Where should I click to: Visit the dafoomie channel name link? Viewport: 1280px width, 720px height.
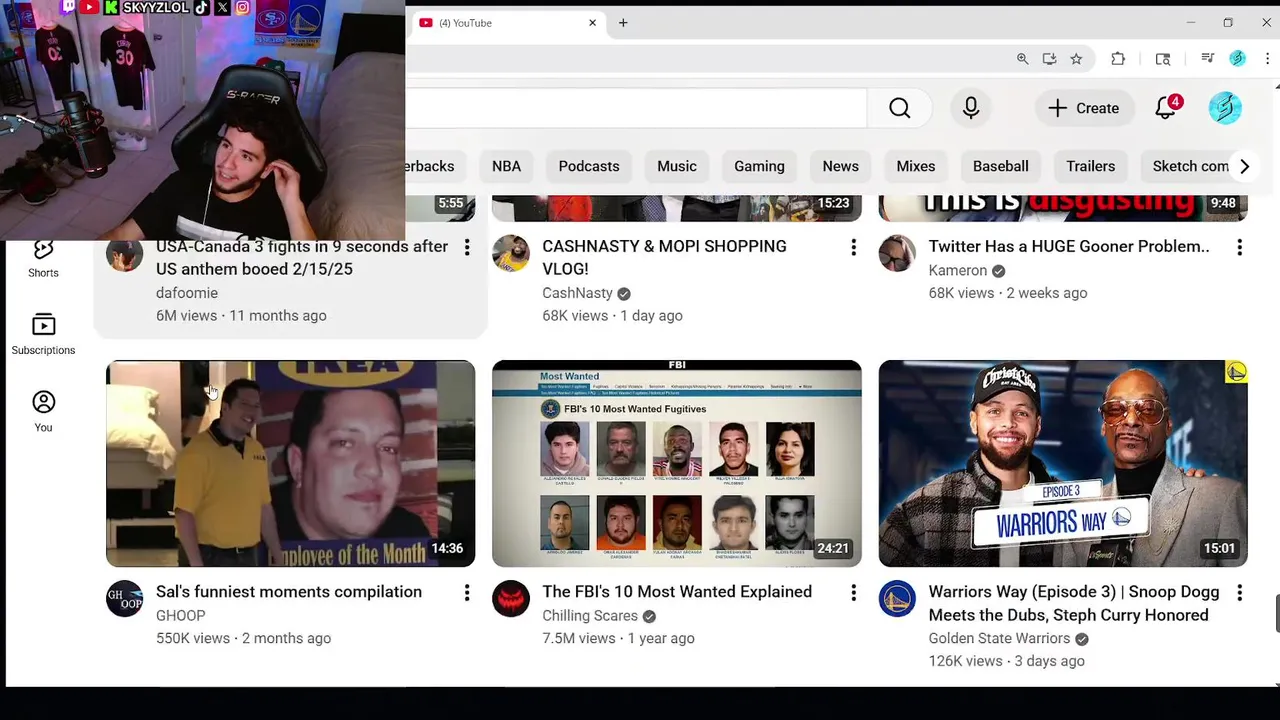click(x=187, y=293)
